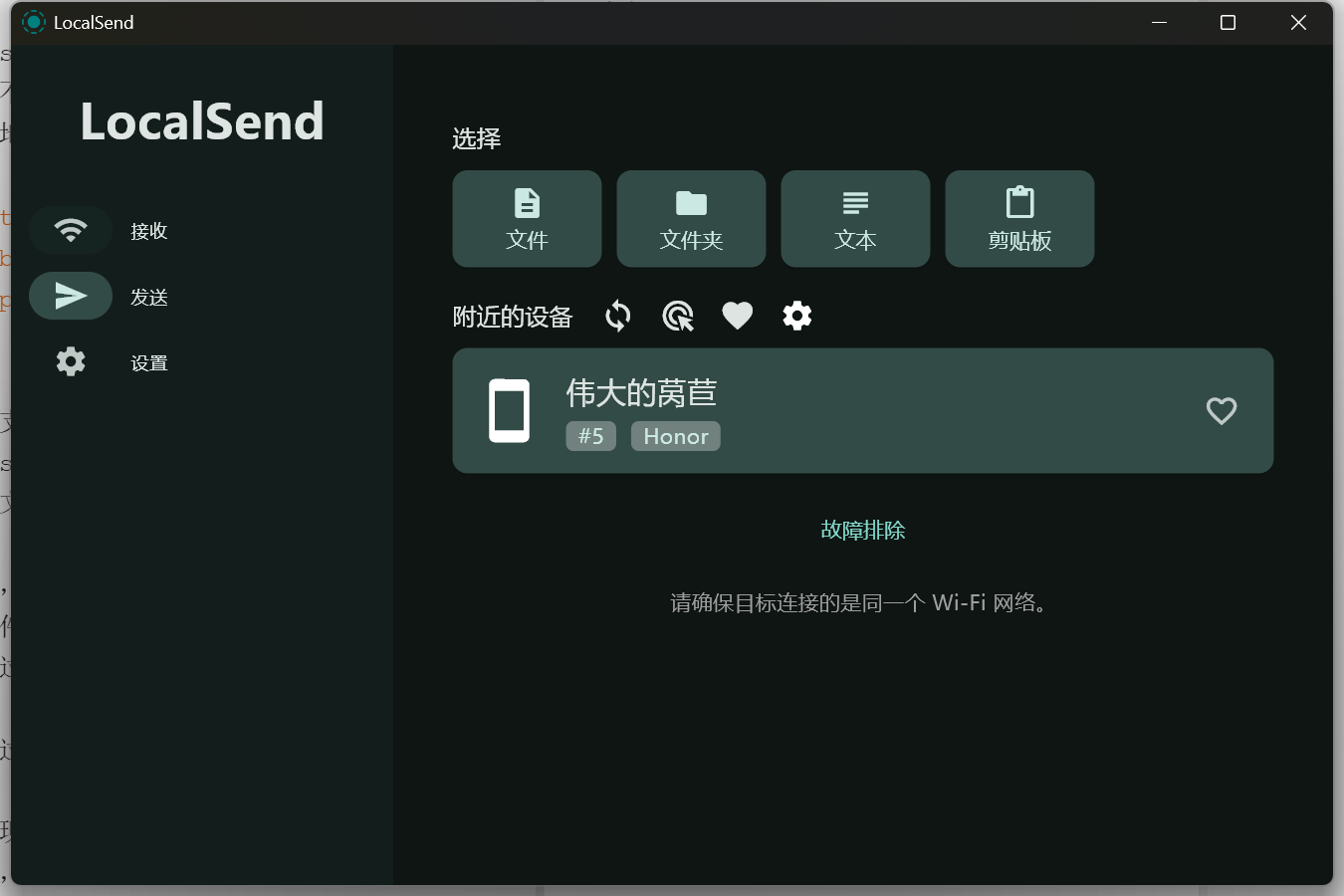Select the 发送 (Send) tab
This screenshot has height=896, width=1344.
tap(100, 297)
